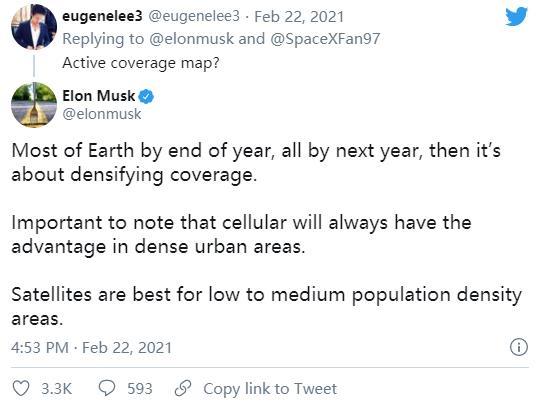
Task: Like the tweet with the heart icon
Action: [x=21, y=389]
